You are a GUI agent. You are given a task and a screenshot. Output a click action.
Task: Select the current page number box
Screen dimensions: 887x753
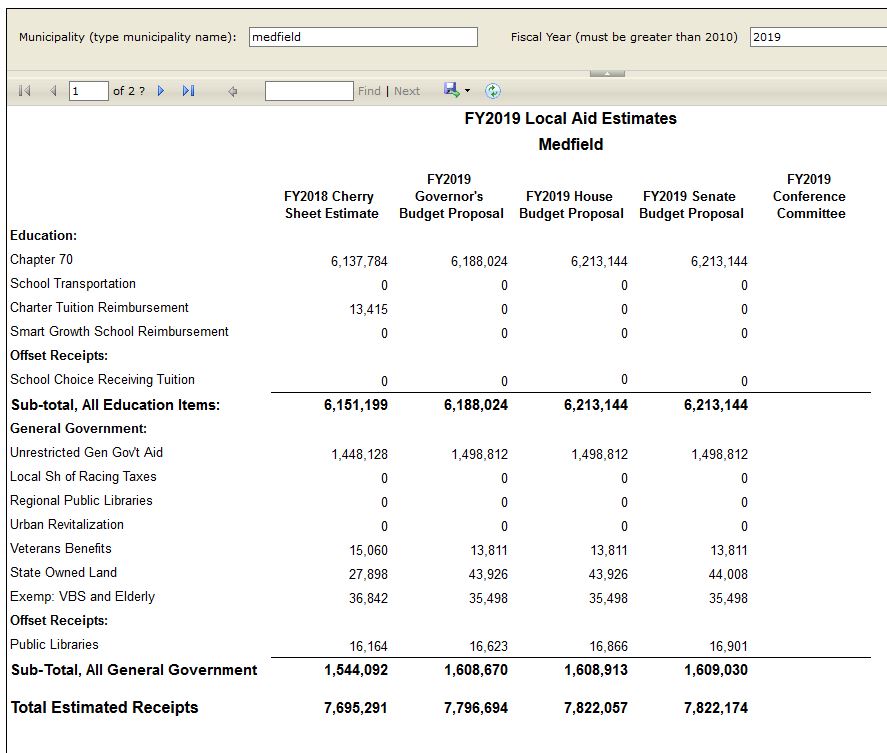89,91
